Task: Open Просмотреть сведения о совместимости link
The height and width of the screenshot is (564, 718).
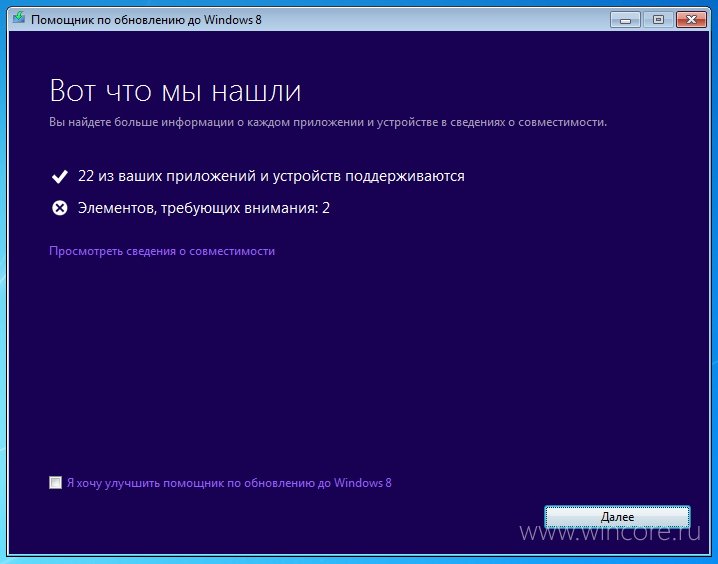Action: [162, 251]
